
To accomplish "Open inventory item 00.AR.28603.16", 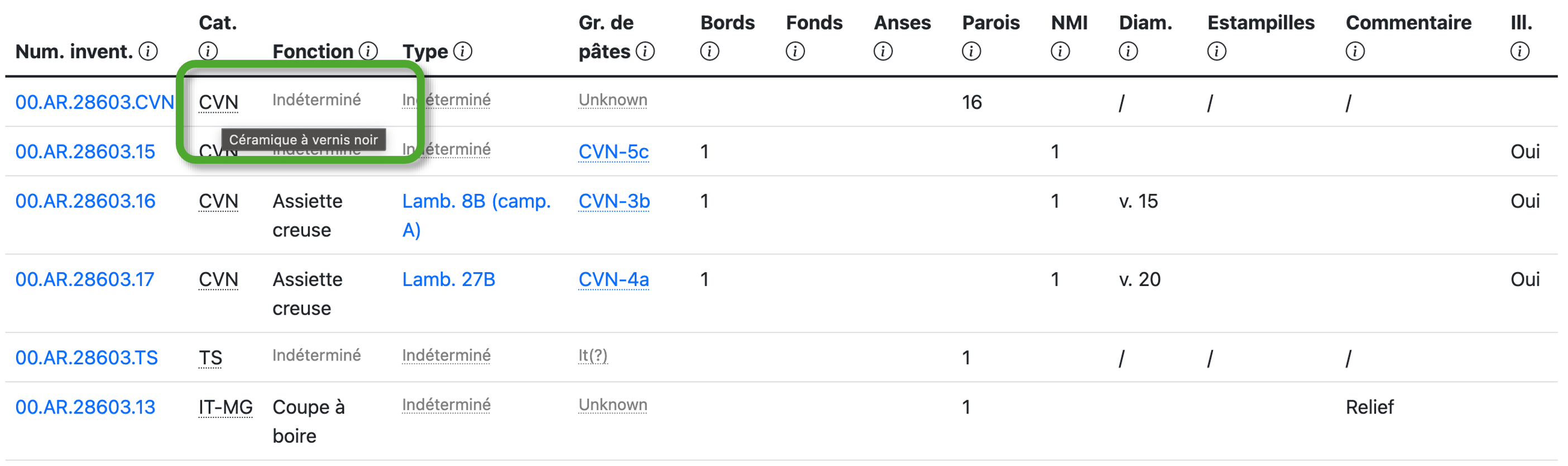I will tap(85, 201).
